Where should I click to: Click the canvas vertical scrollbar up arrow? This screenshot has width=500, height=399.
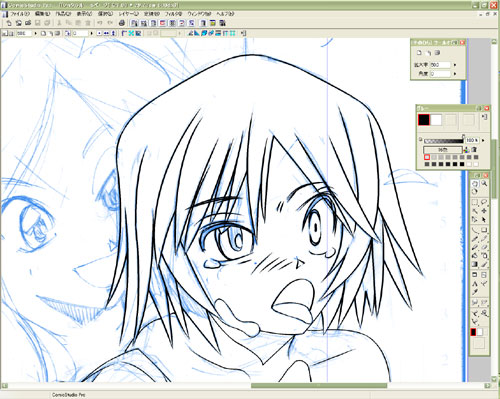coord(494,41)
